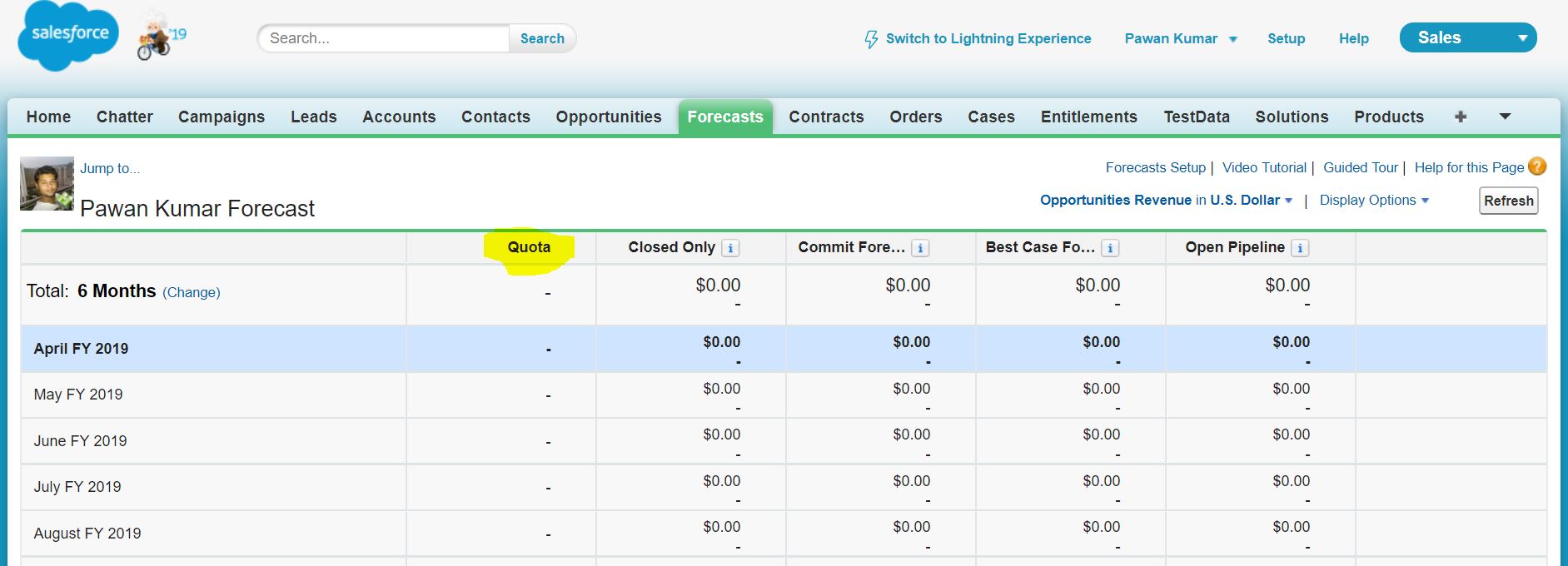Screen dimensions: 1568x566
Task: Click the Forecasts Setup link
Action: point(1155,167)
